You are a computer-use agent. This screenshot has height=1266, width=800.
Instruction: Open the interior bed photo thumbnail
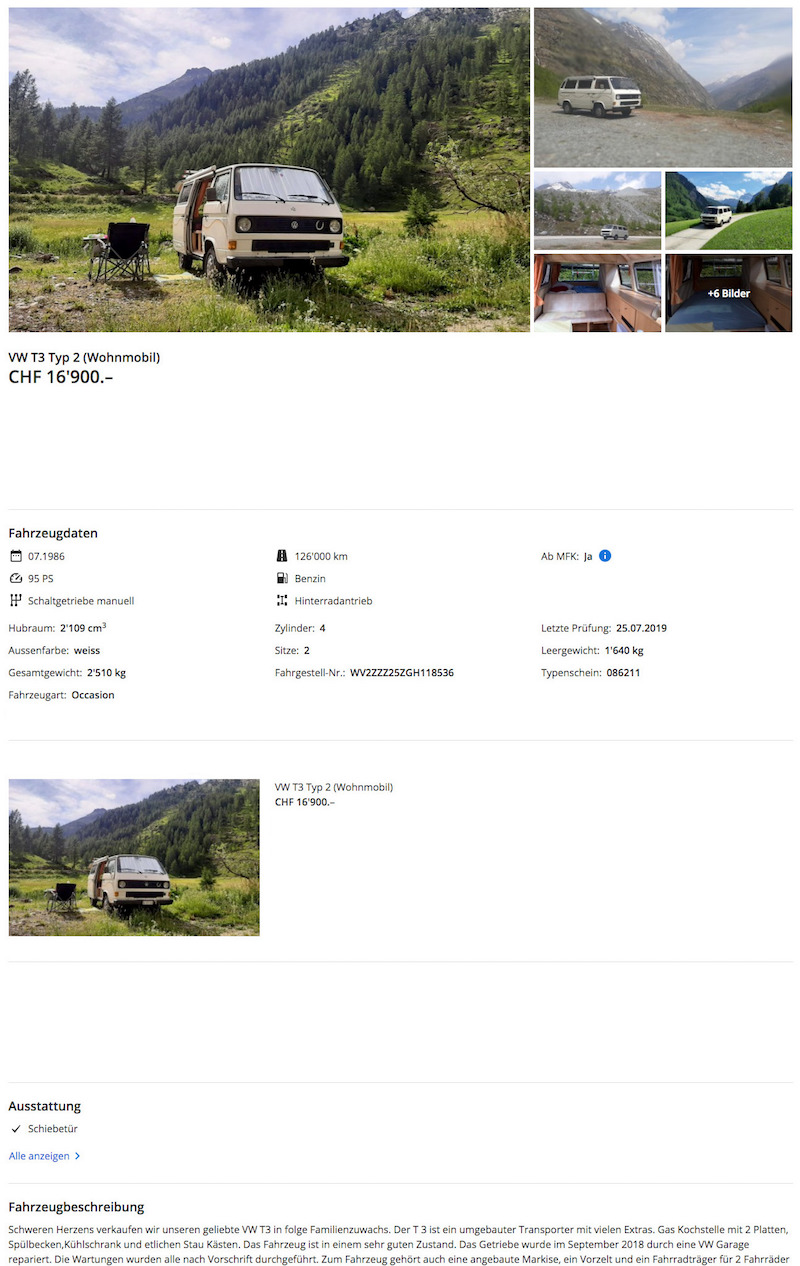[x=597, y=293]
